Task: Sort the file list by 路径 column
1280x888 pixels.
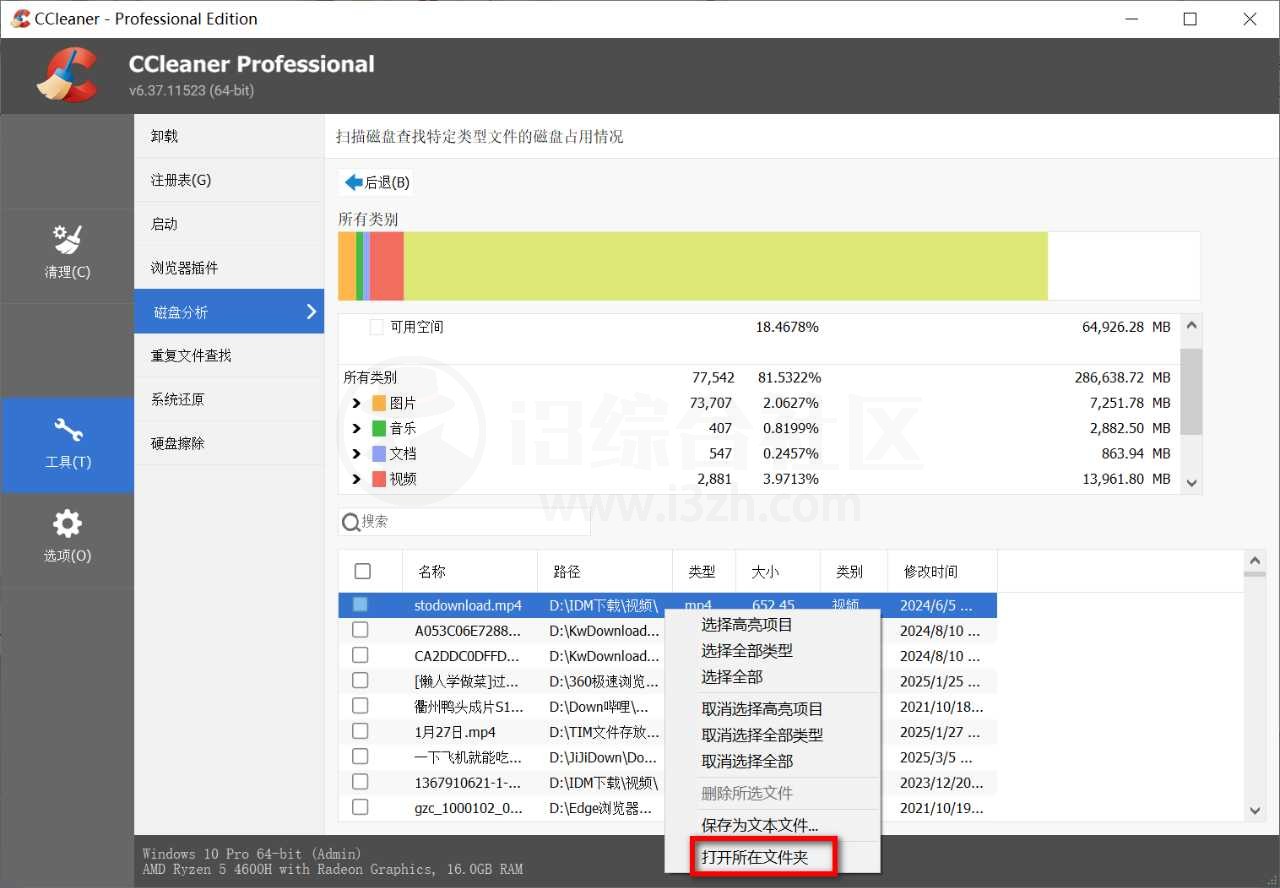Action: coord(605,571)
